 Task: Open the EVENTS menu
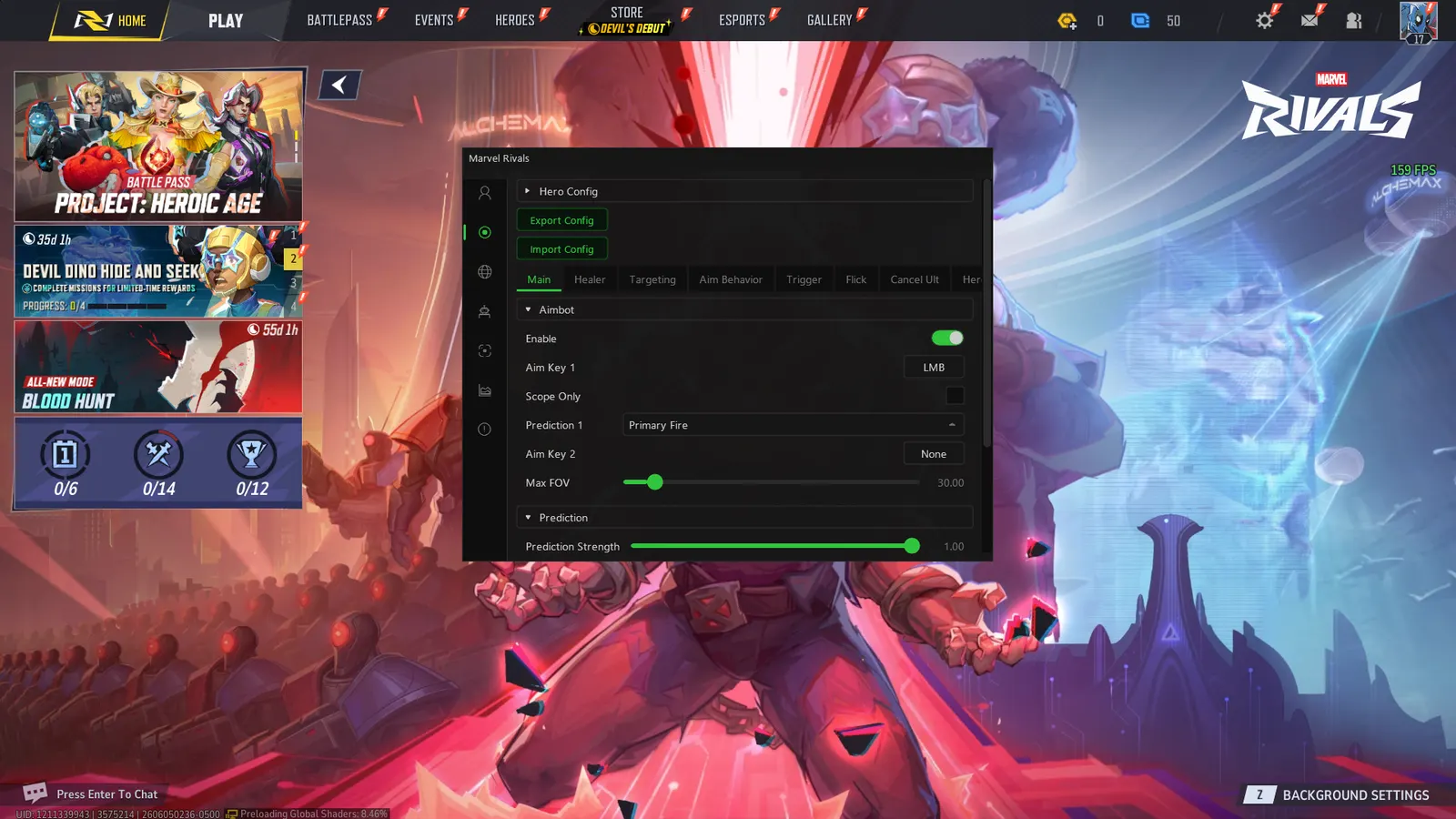(434, 20)
